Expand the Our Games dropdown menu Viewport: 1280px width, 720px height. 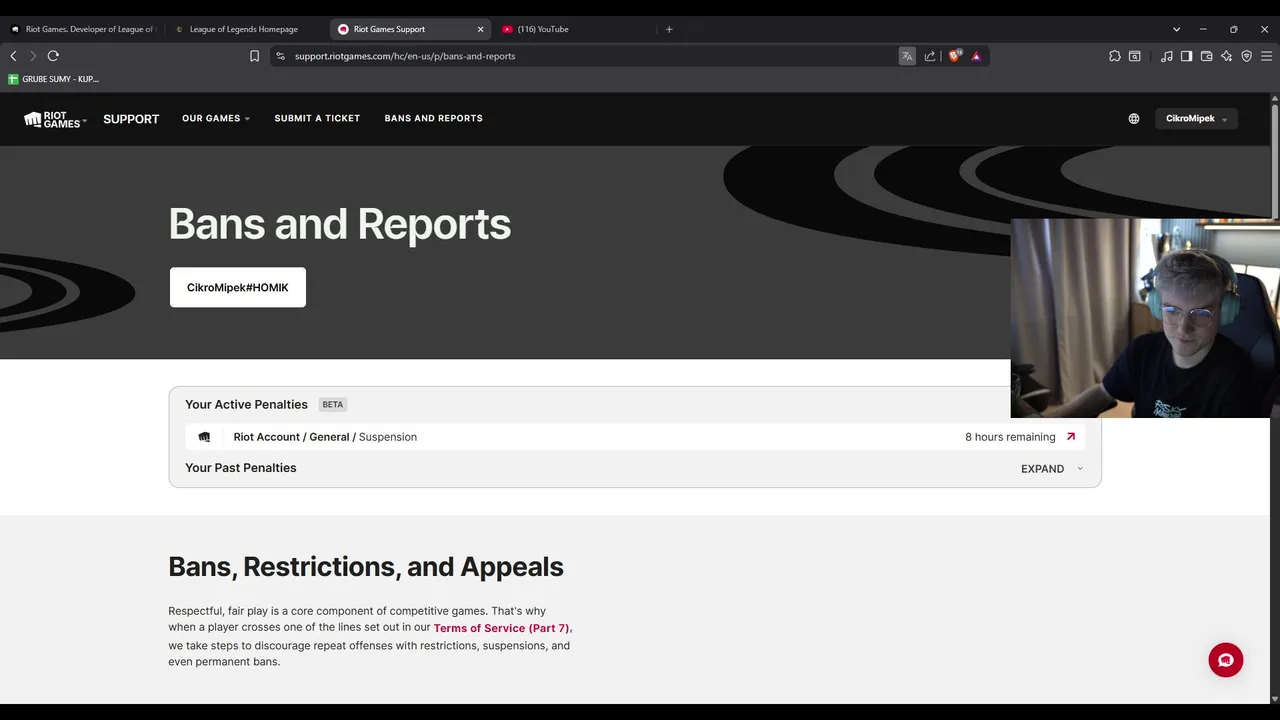(216, 118)
